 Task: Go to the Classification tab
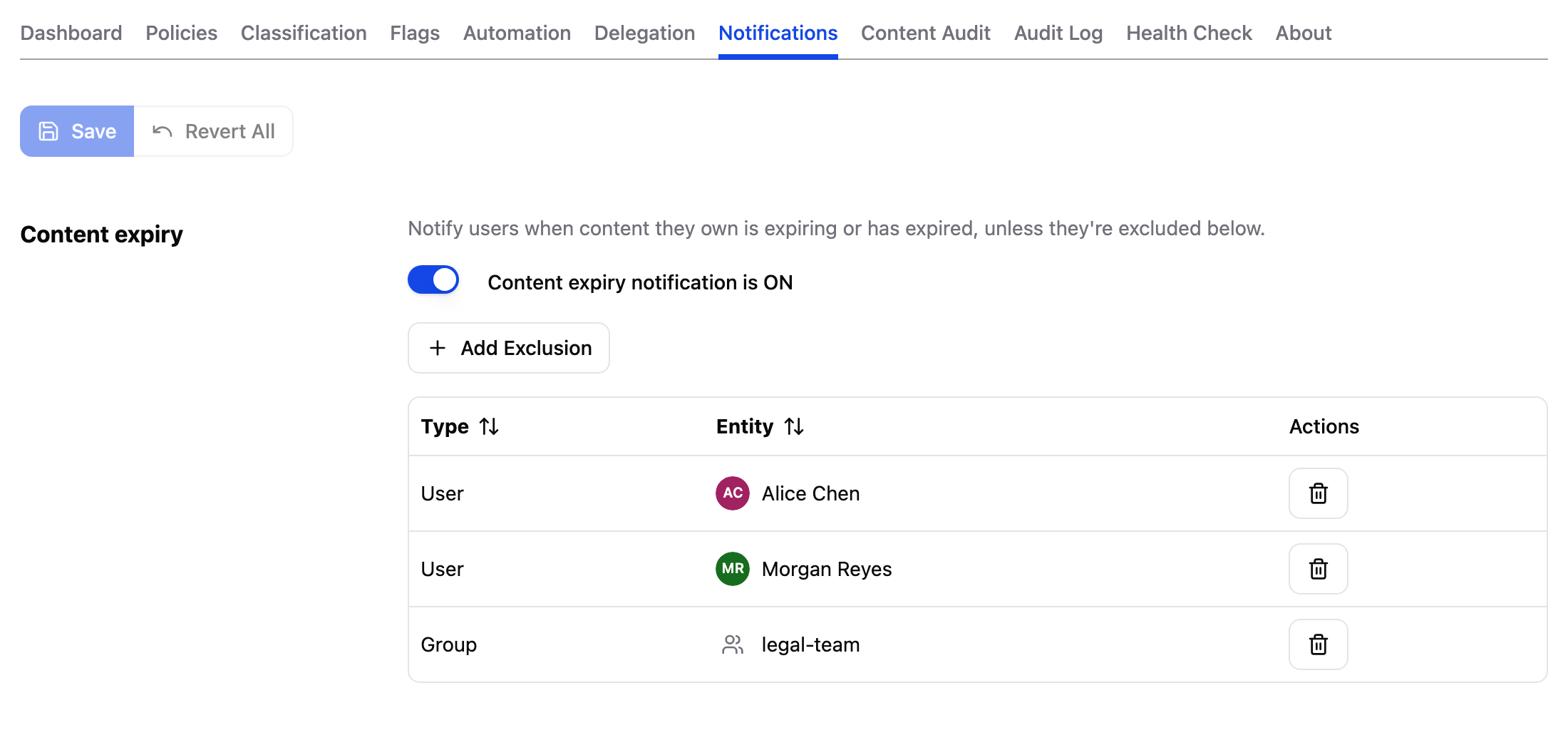pyautogui.click(x=304, y=33)
